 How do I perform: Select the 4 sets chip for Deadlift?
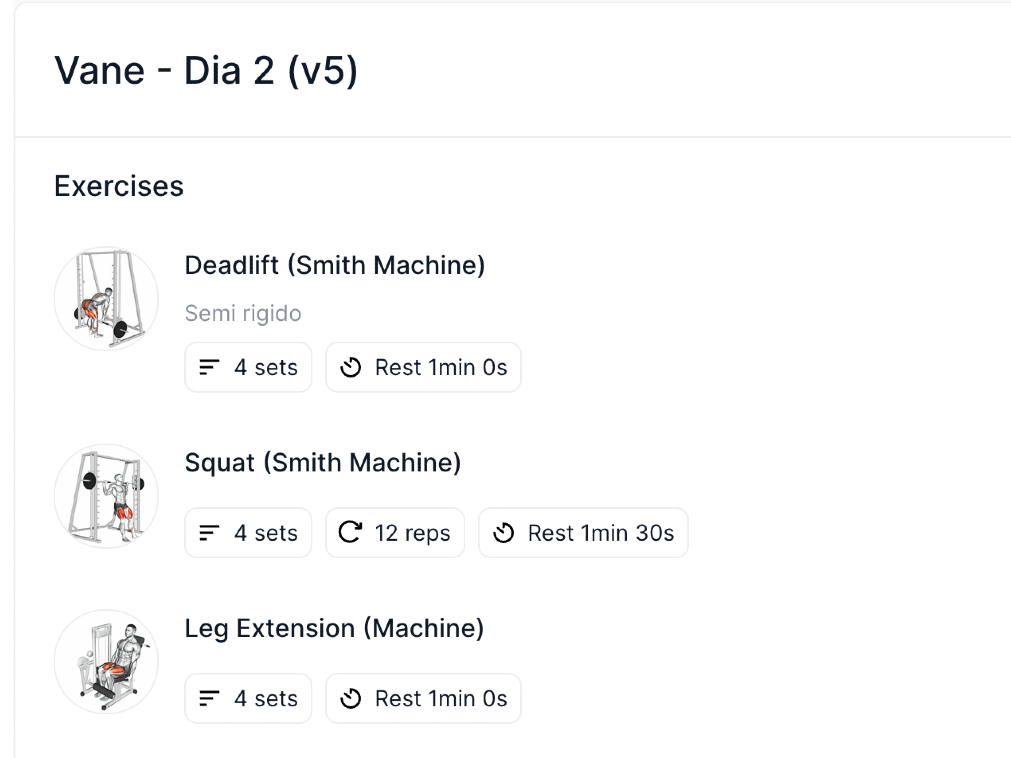pos(249,368)
